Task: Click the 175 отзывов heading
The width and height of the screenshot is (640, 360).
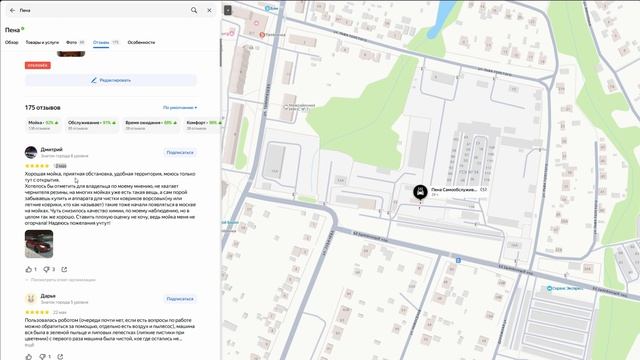Action: (42, 108)
